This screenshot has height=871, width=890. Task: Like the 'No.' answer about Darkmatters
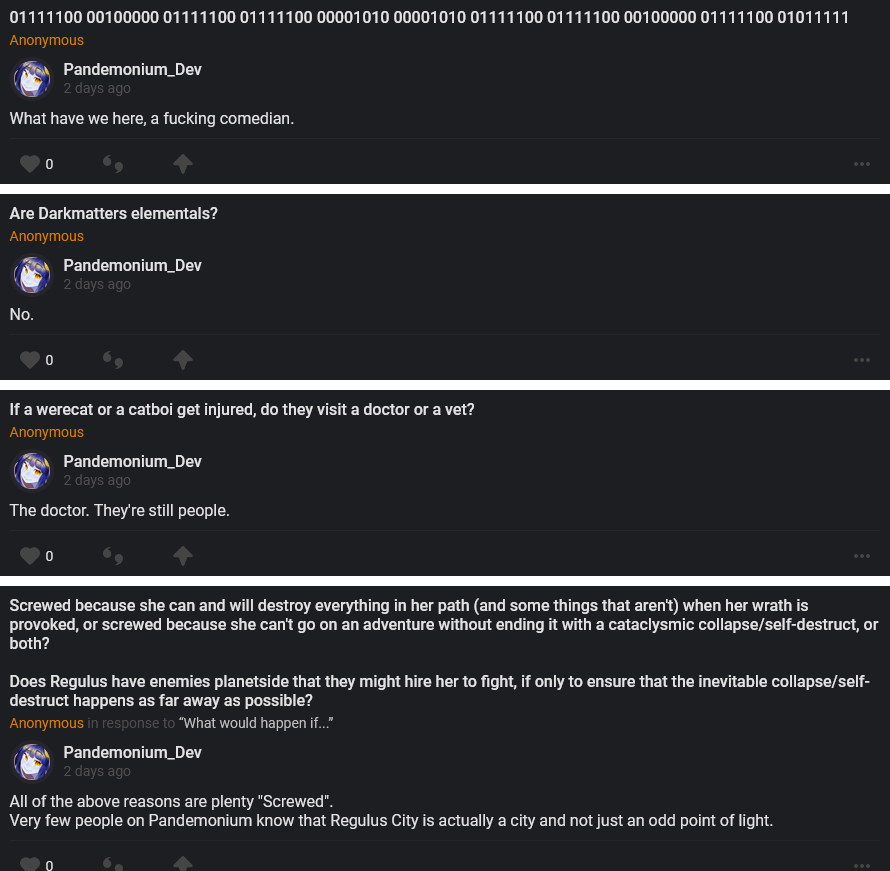point(30,360)
